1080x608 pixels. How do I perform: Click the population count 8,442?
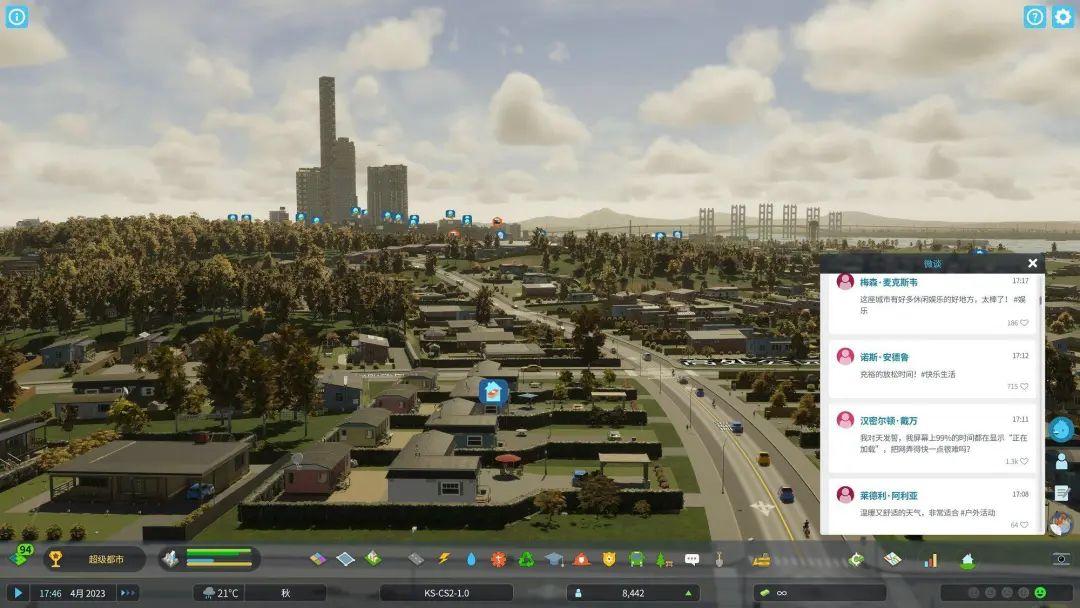tap(633, 593)
